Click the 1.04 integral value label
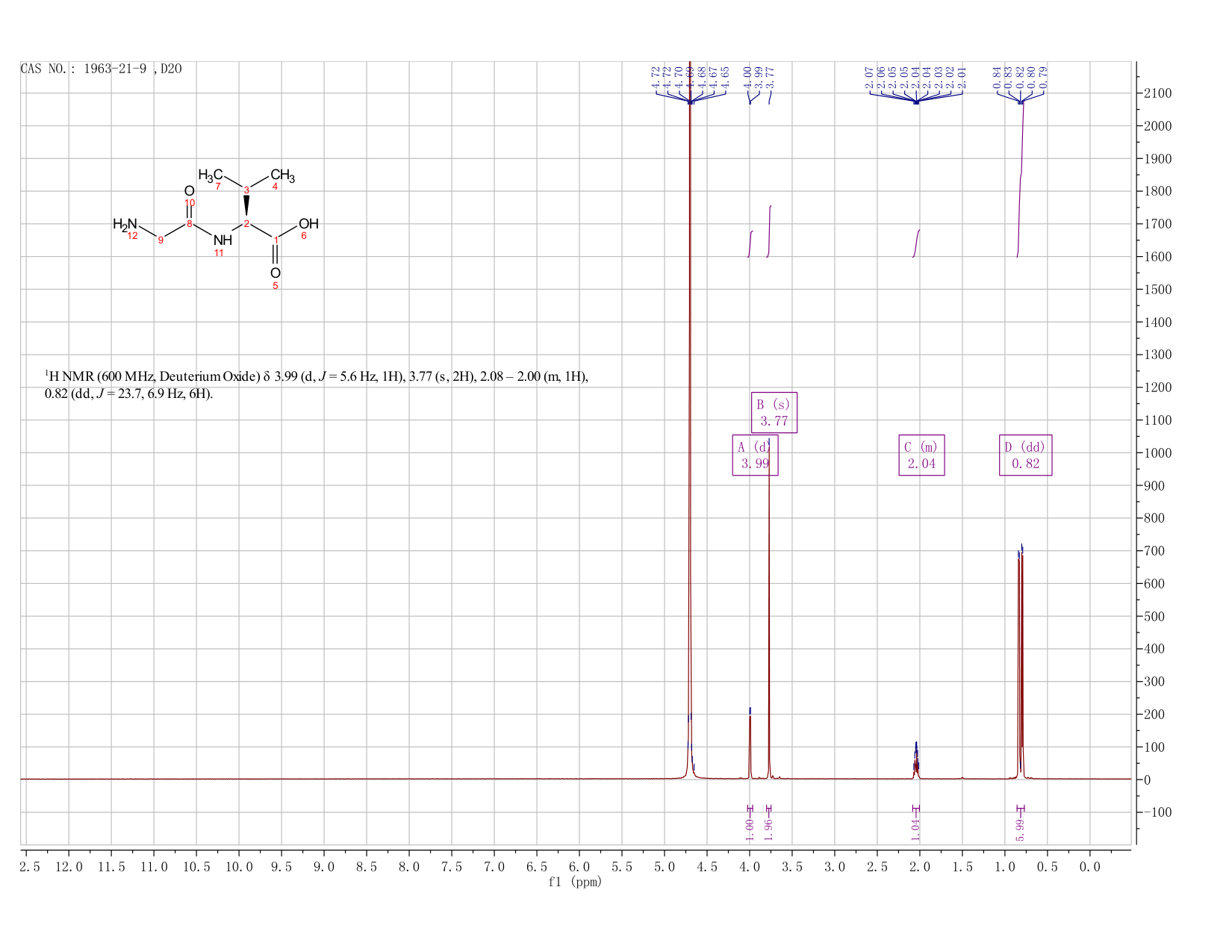 pos(916,827)
